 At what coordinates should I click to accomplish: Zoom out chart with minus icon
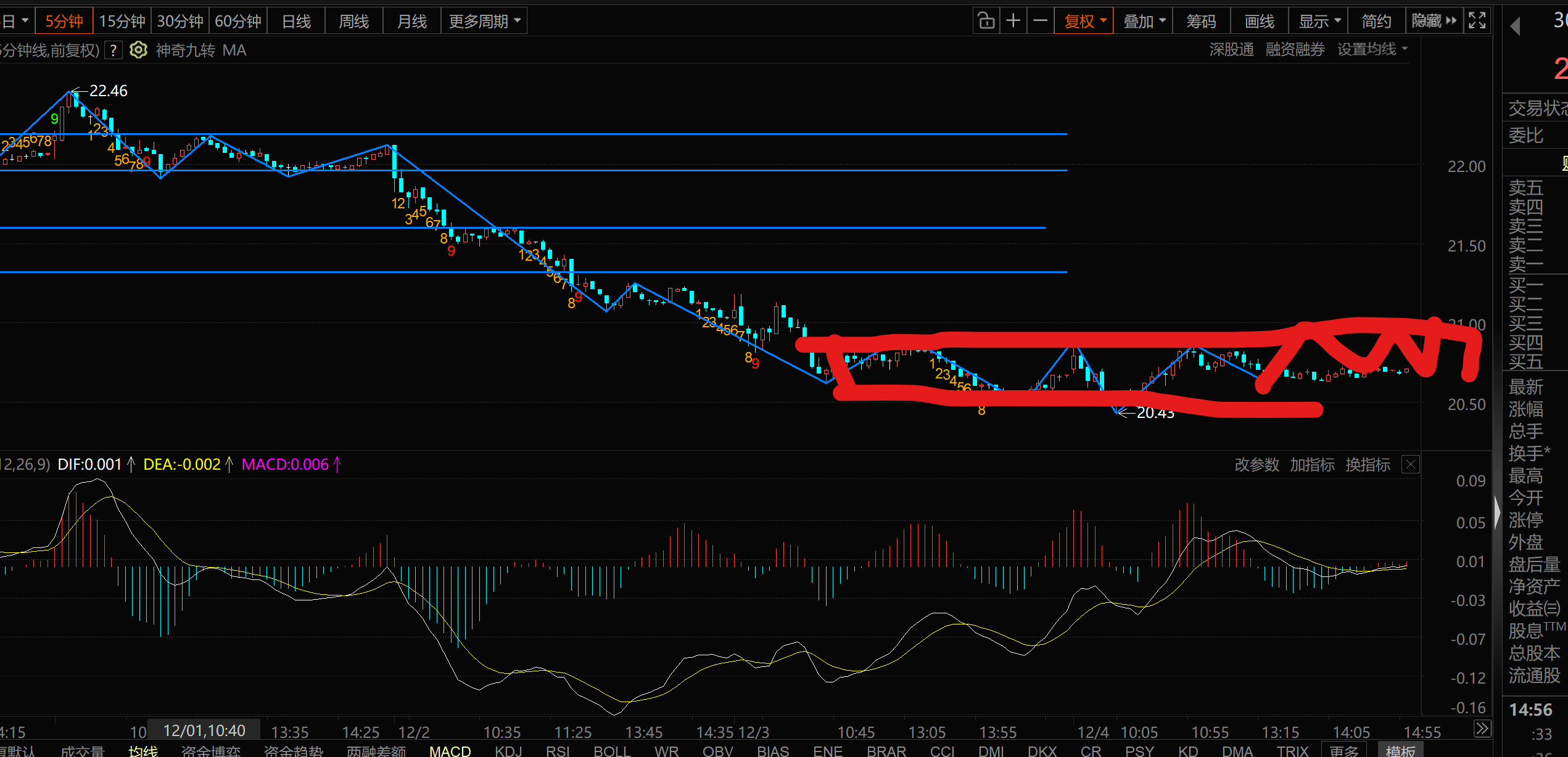point(1040,21)
